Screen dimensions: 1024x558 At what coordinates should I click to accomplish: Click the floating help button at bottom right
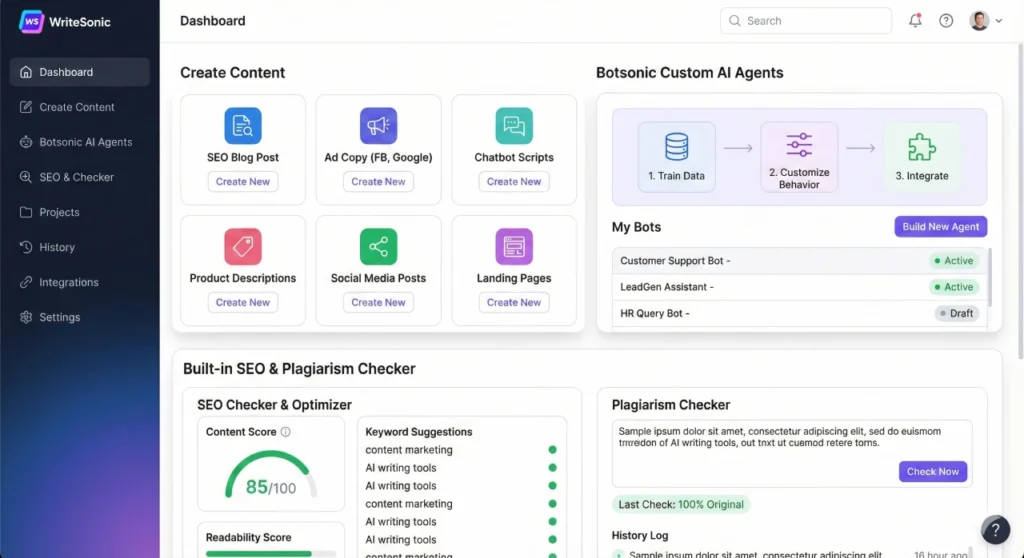pyautogui.click(x=995, y=530)
